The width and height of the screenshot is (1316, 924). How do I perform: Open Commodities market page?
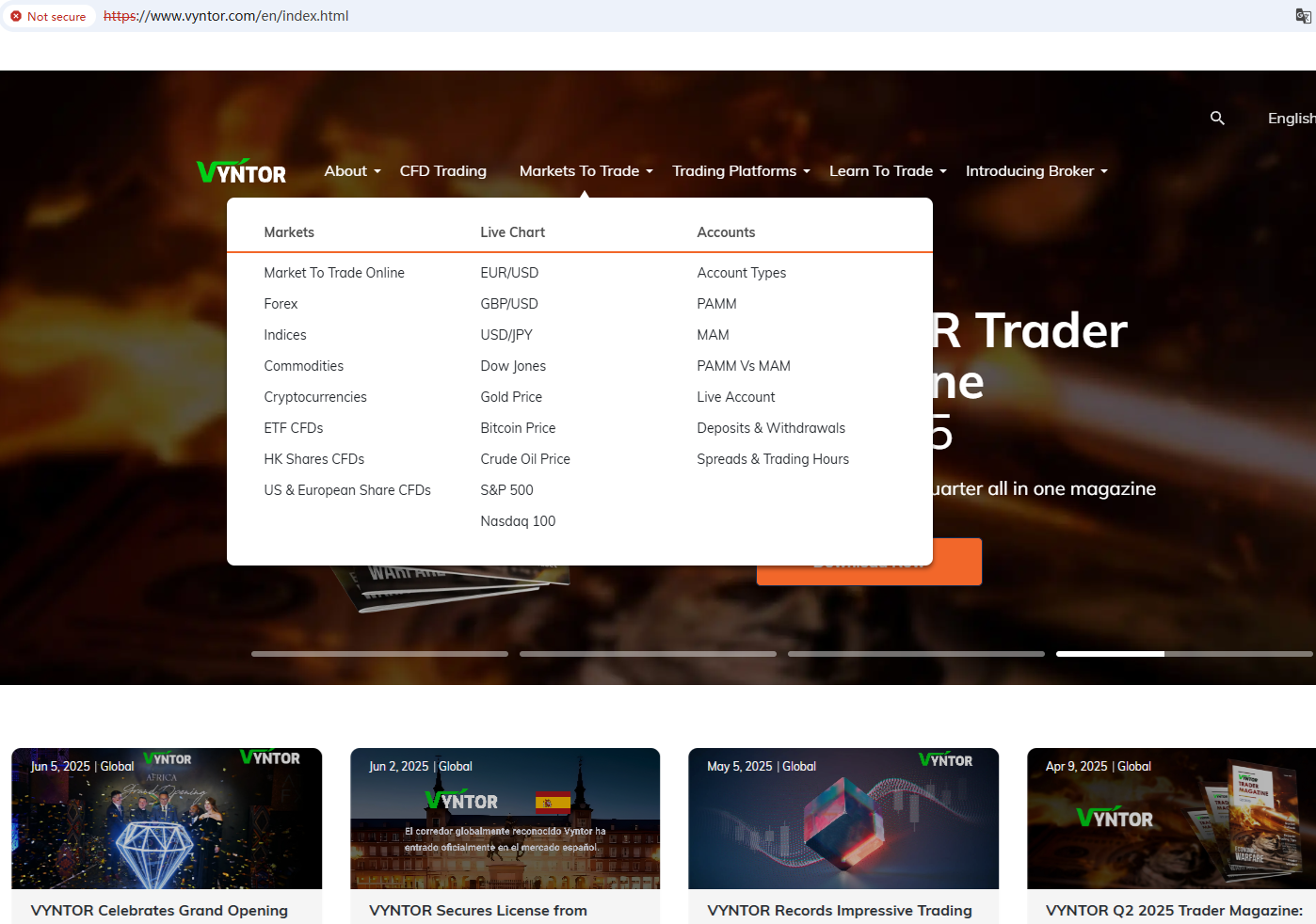pyautogui.click(x=304, y=366)
